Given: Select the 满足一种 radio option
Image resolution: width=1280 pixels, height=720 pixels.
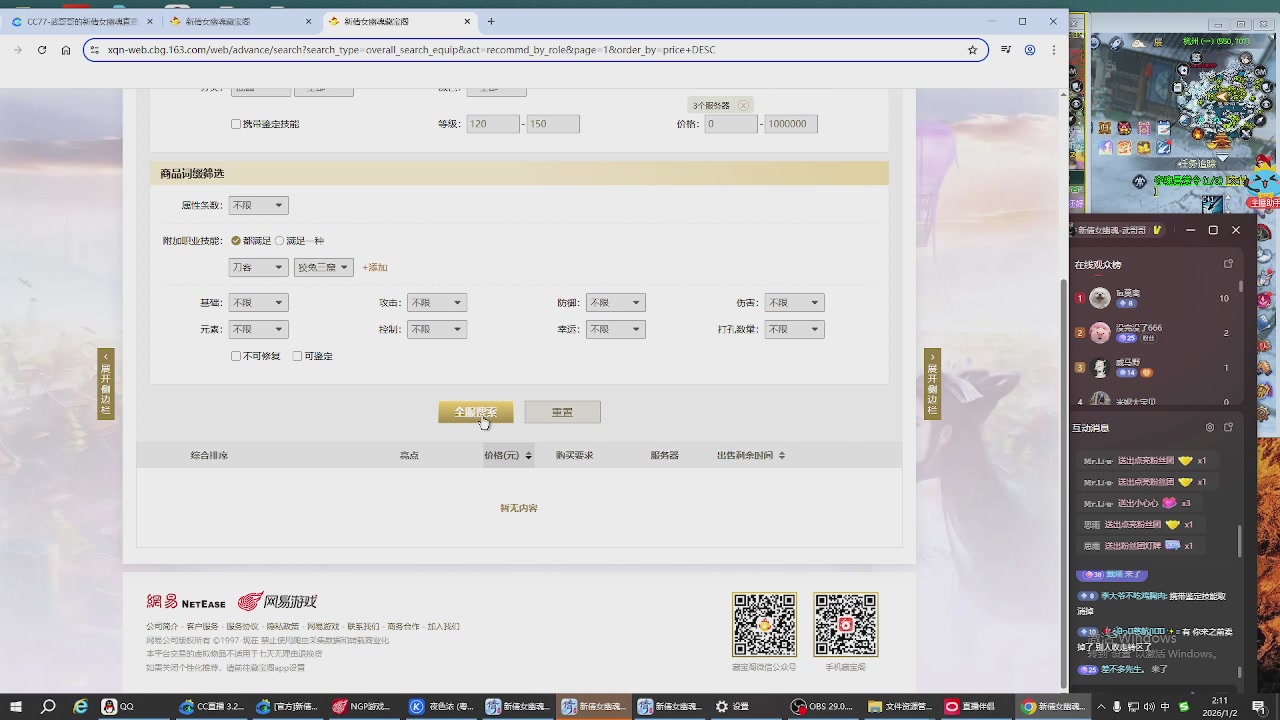Looking at the screenshot, I should tap(280, 241).
